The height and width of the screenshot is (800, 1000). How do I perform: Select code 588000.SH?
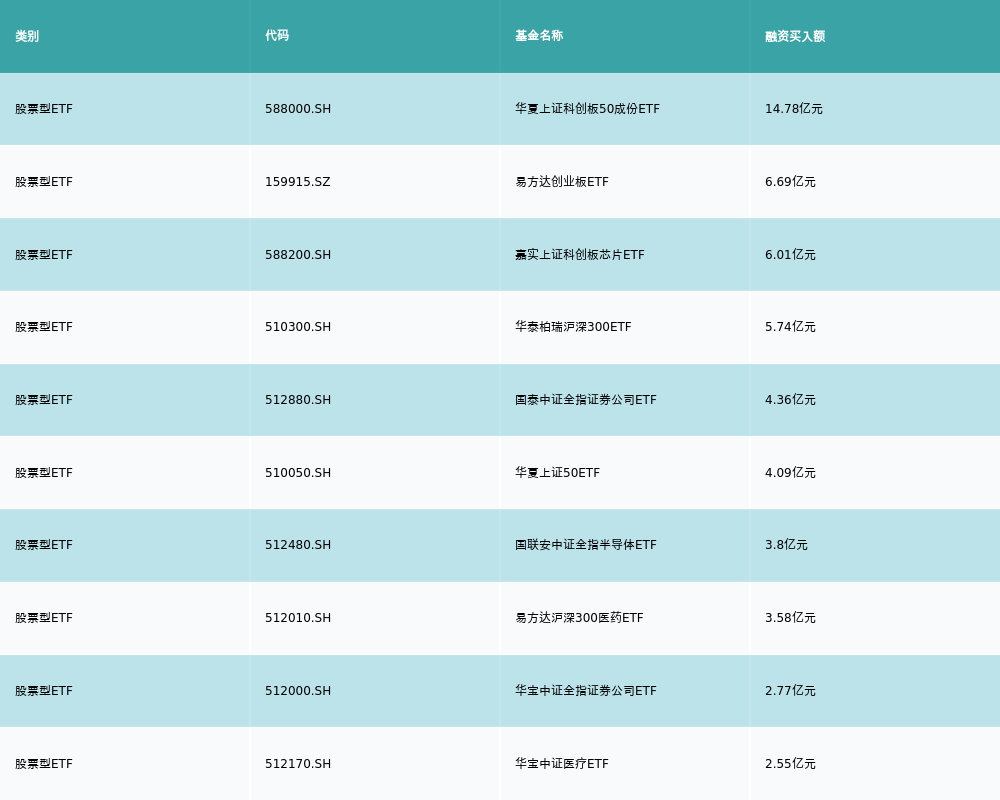[298, 109]
